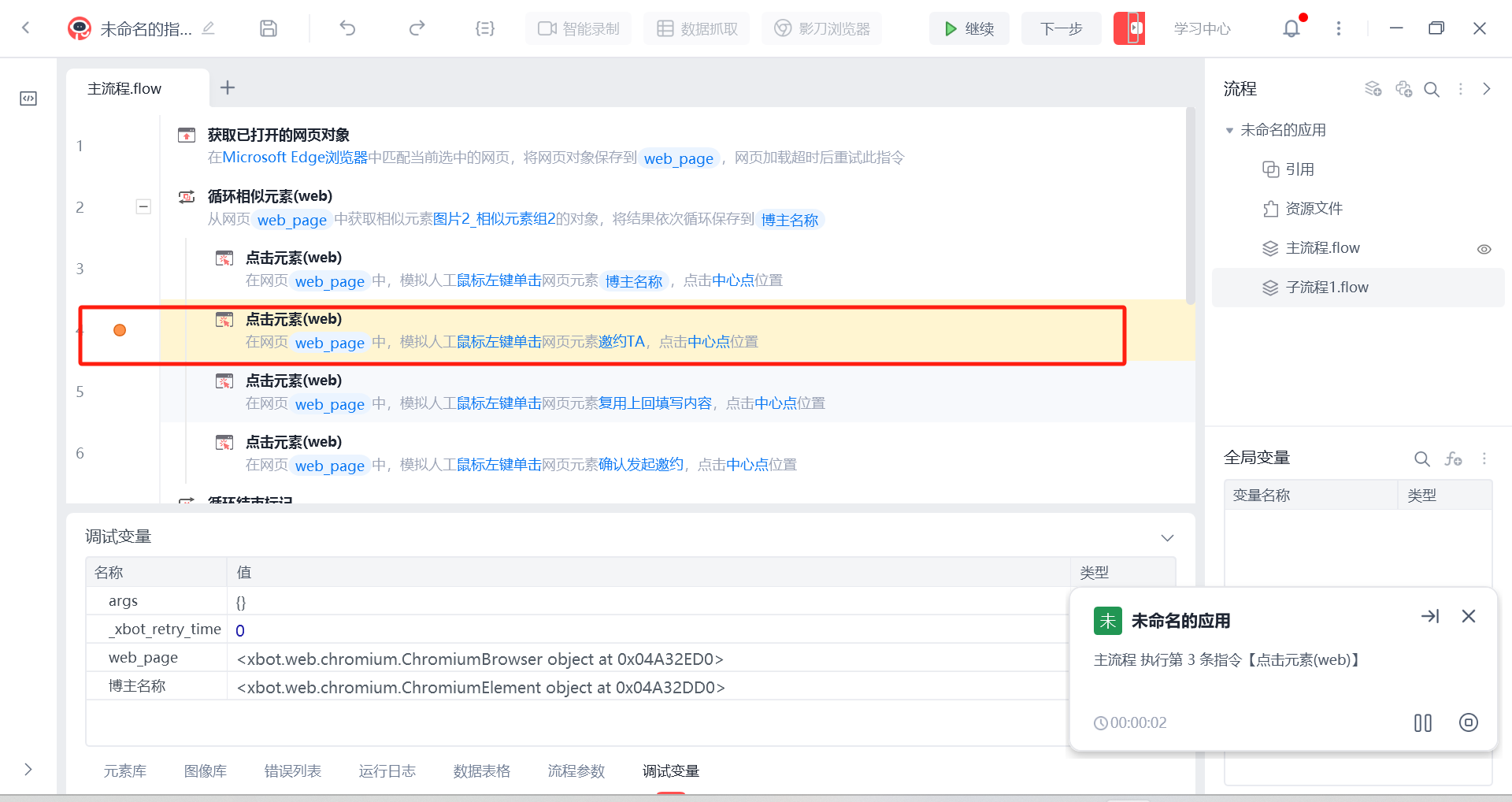Screen dimensions: 1512x802
Task: Add a new flow tab
Action: [x=228, y=87]
